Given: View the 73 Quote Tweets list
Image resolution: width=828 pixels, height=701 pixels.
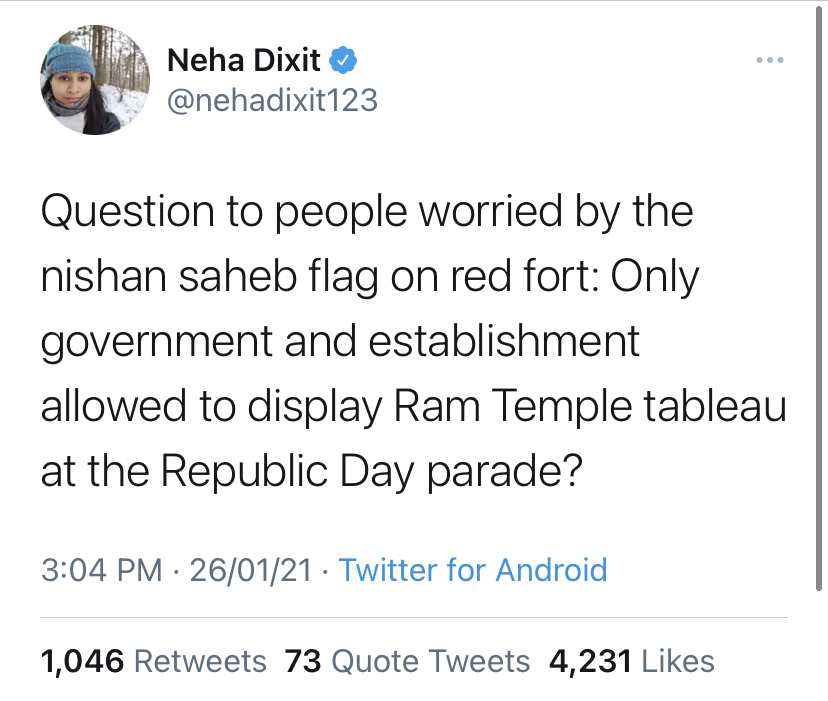Looking at the screenshot, I should (407, 661).
